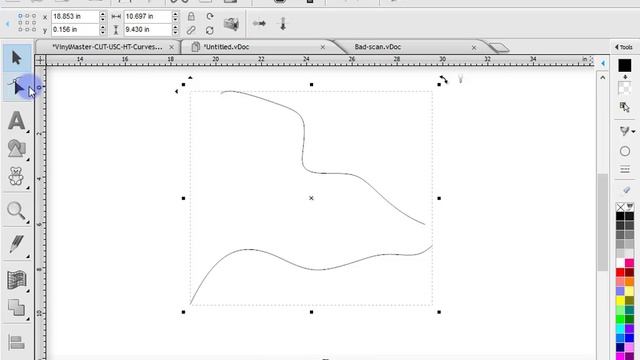This screenshot has width=640, height=360.
Task: Click the height value spinner arrows
Action: (176, 29)
